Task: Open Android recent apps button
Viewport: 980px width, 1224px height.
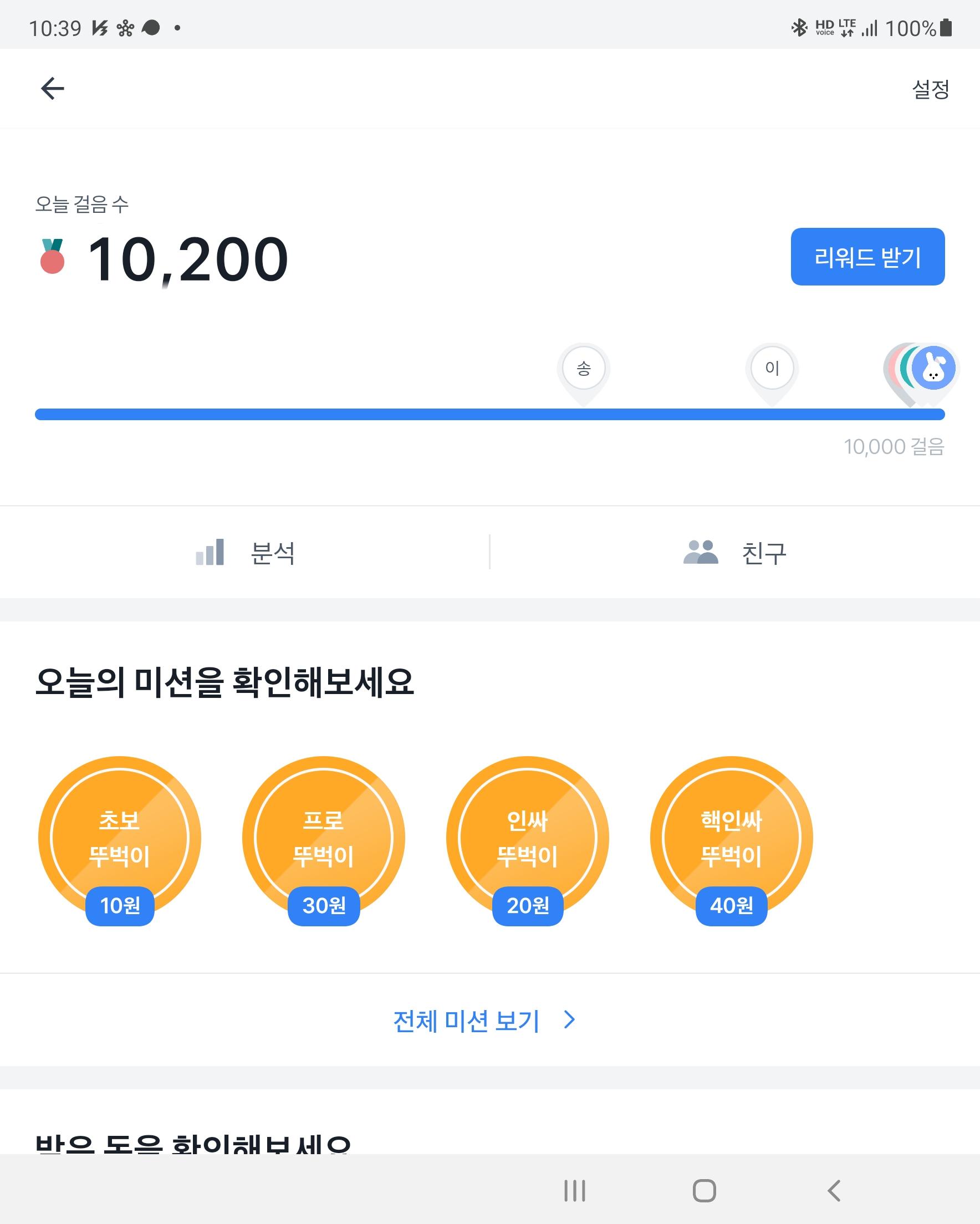Action: point(574,1191)
